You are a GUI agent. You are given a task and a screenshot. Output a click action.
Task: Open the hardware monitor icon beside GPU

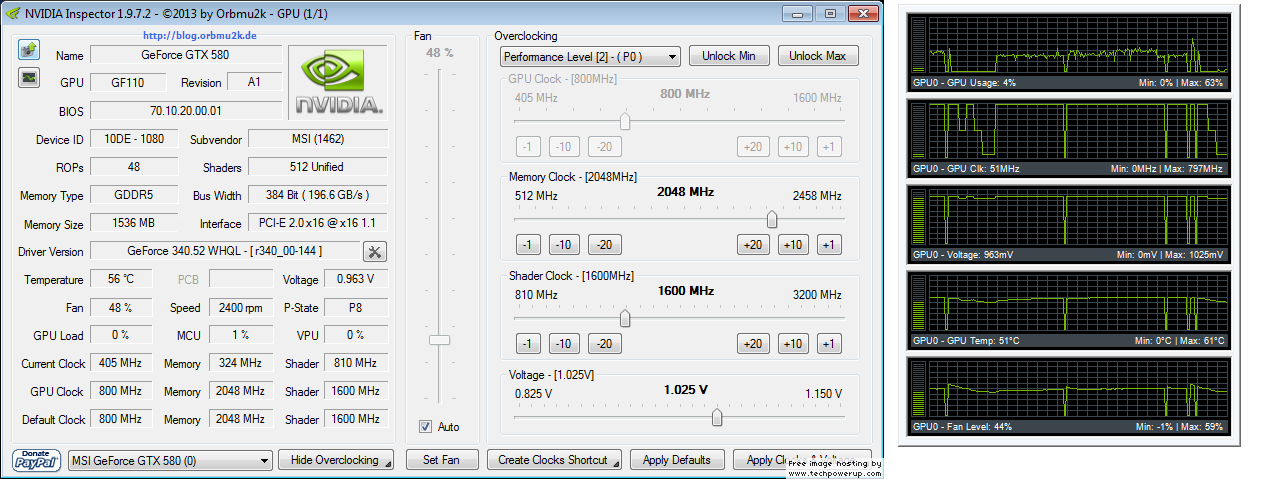click(28, 78)
